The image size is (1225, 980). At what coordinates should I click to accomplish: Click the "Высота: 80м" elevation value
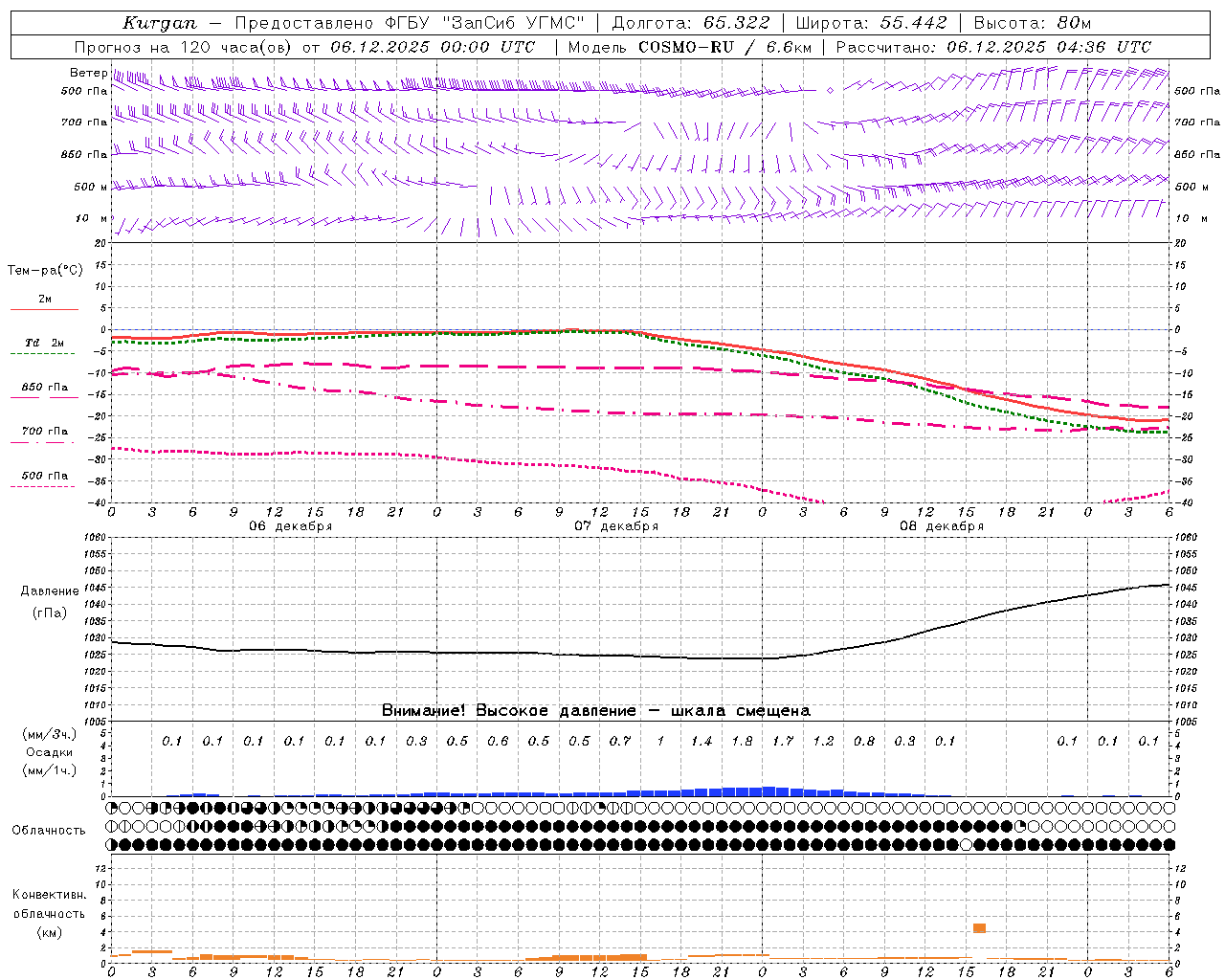tap(1032, 23)
